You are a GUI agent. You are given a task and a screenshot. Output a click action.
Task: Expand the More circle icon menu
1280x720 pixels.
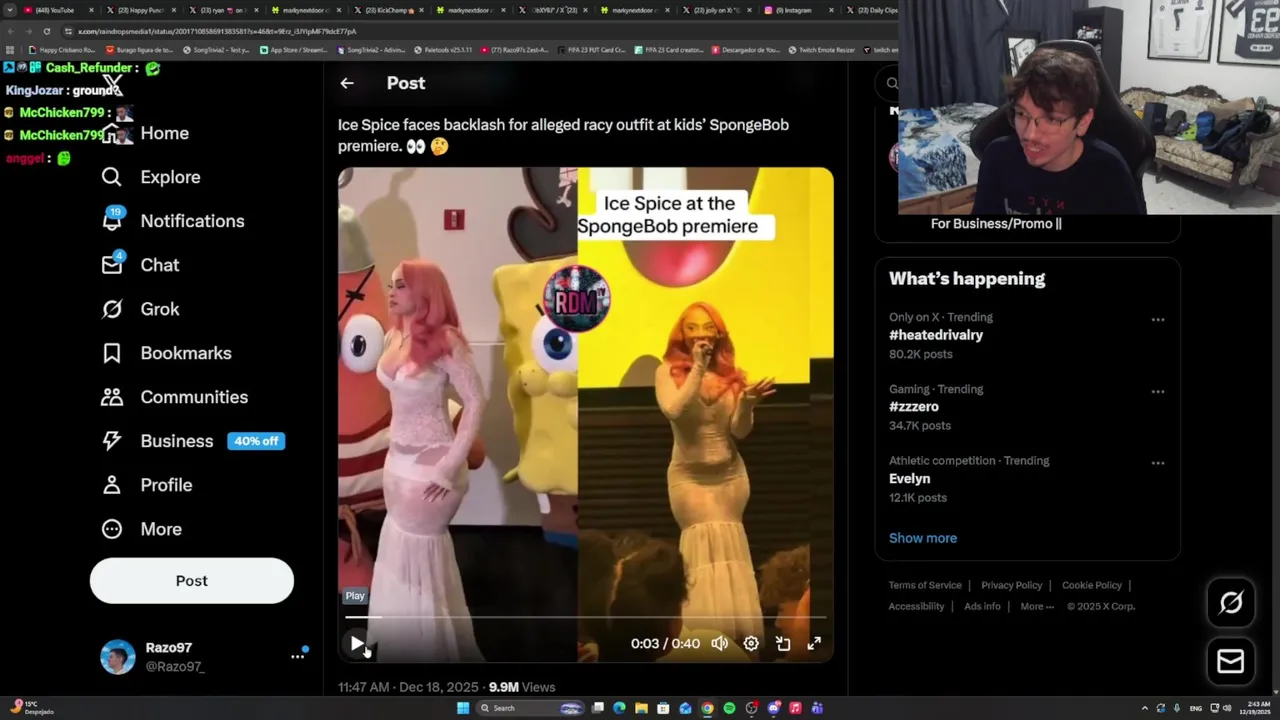(x=111, y=529)
